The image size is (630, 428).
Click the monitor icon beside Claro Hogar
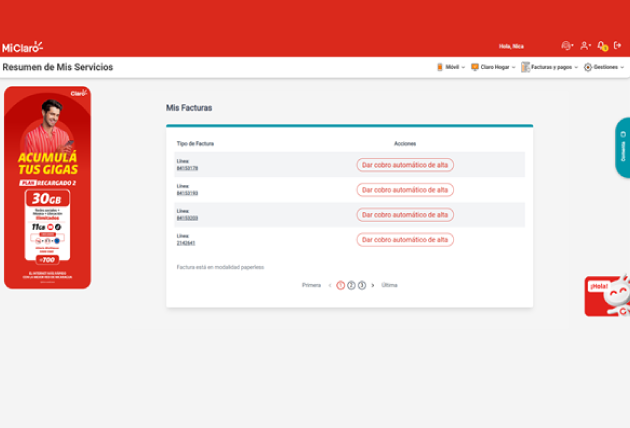click(x=475, y=67)
